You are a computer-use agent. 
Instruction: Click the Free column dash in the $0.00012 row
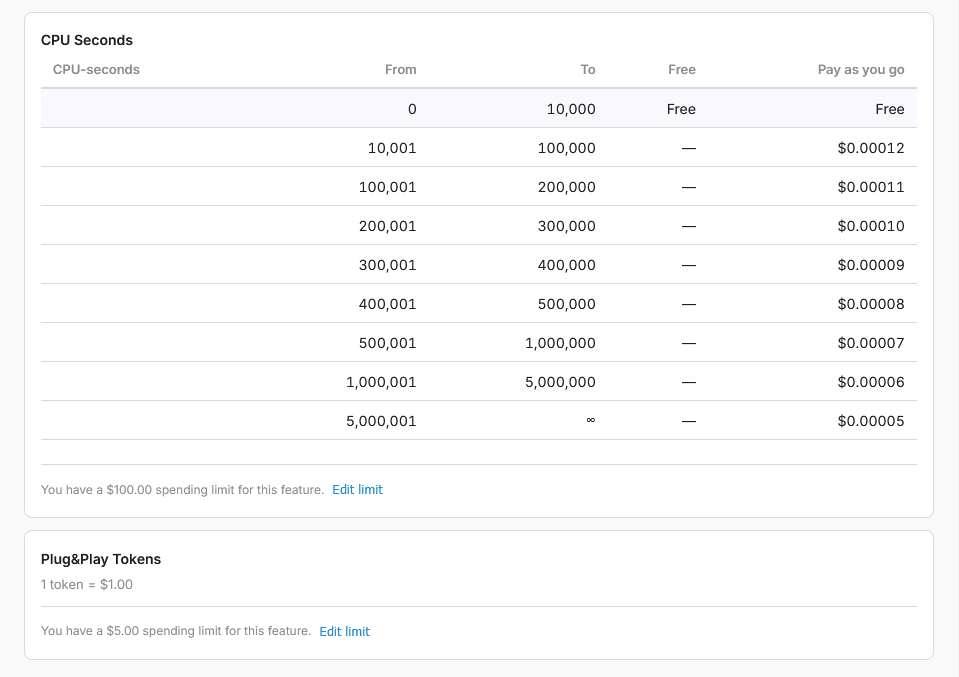tap(689, 149)
